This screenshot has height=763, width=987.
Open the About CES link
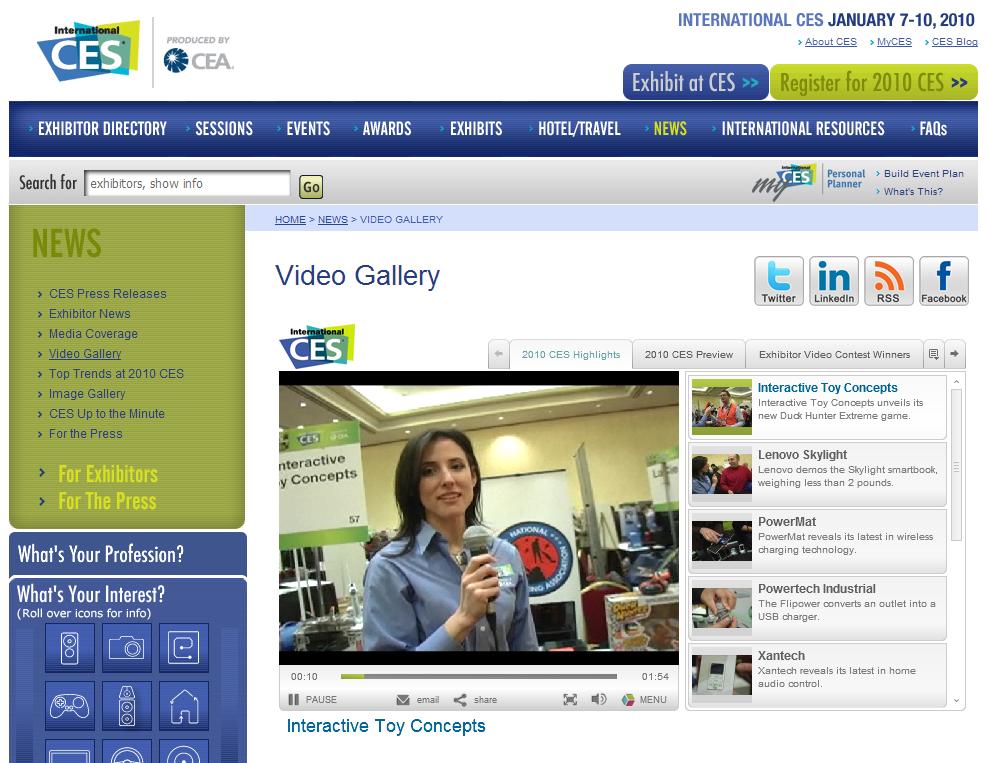(830, 42)
